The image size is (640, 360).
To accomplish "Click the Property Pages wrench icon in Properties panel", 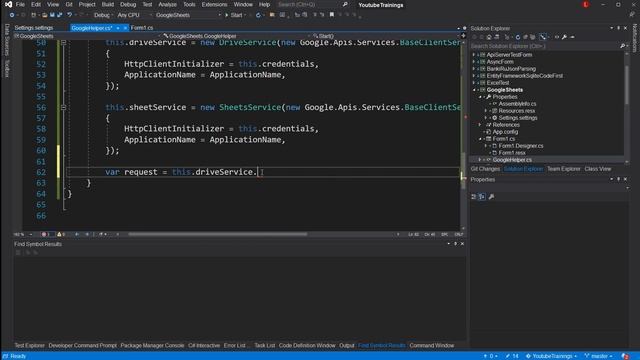I will [491, 197].
